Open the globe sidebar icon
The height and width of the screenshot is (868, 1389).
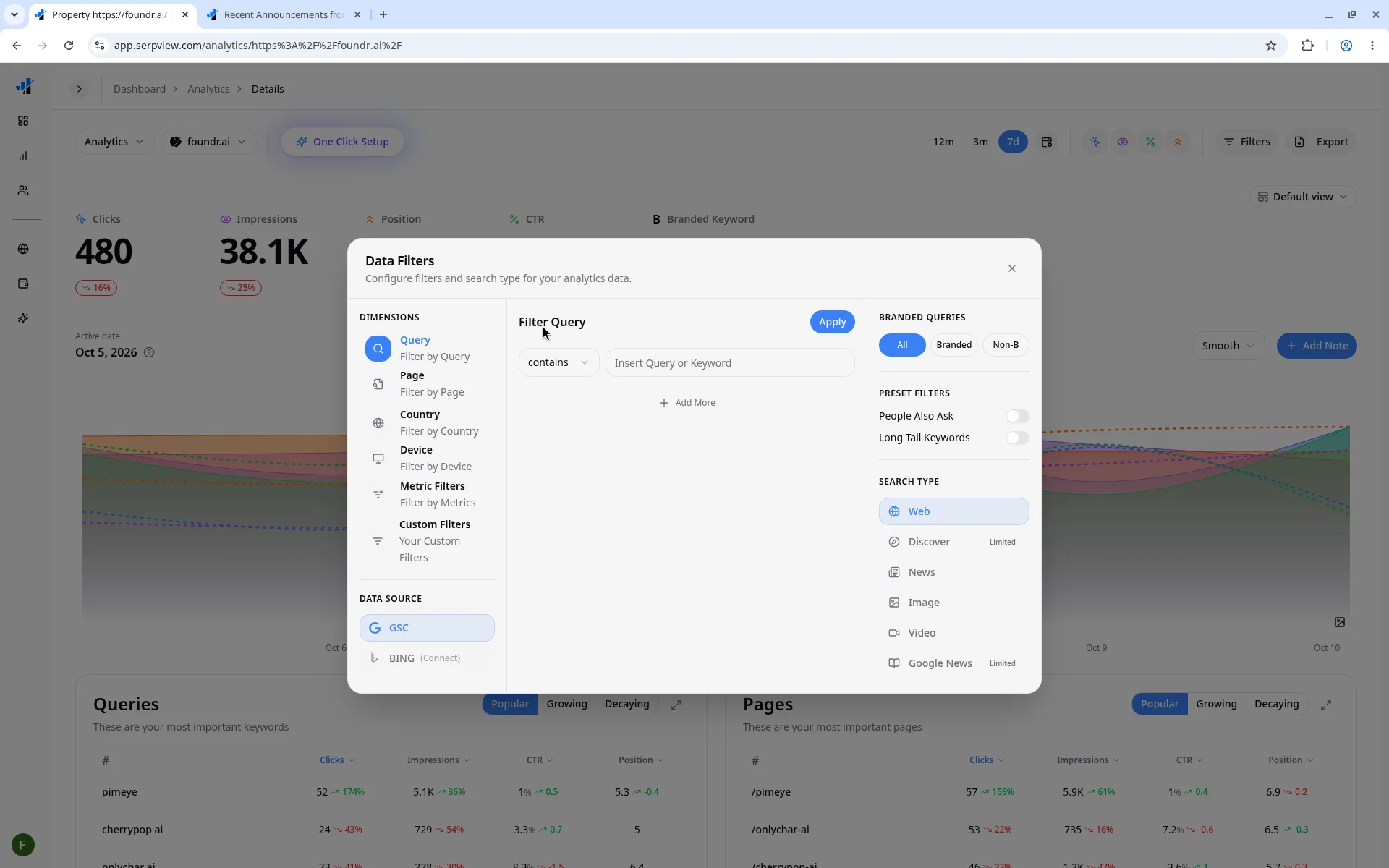click(x=23, y=249)
